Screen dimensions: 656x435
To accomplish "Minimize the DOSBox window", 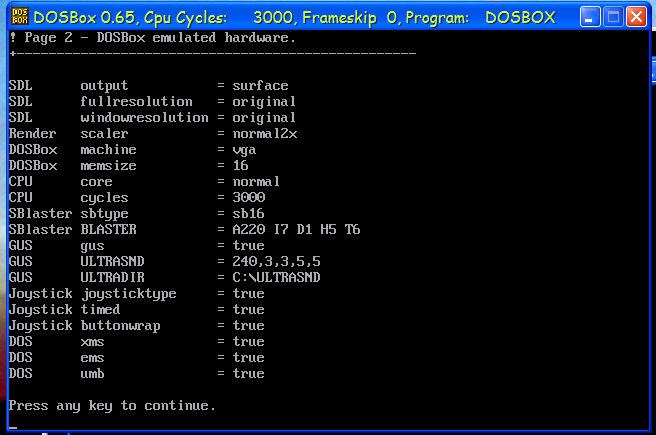I will coord(591,17).
